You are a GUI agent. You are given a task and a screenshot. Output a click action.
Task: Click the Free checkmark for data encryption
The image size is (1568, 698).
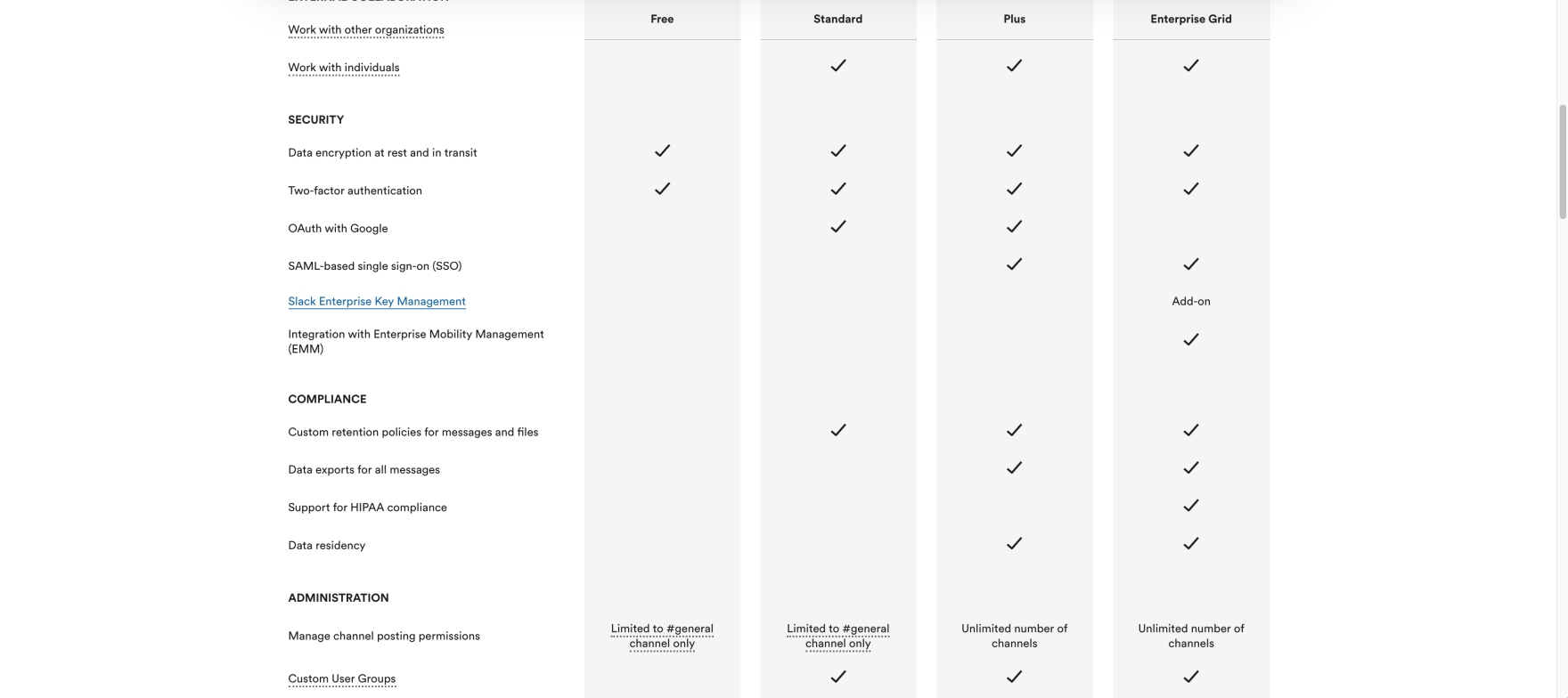(662, 151)
